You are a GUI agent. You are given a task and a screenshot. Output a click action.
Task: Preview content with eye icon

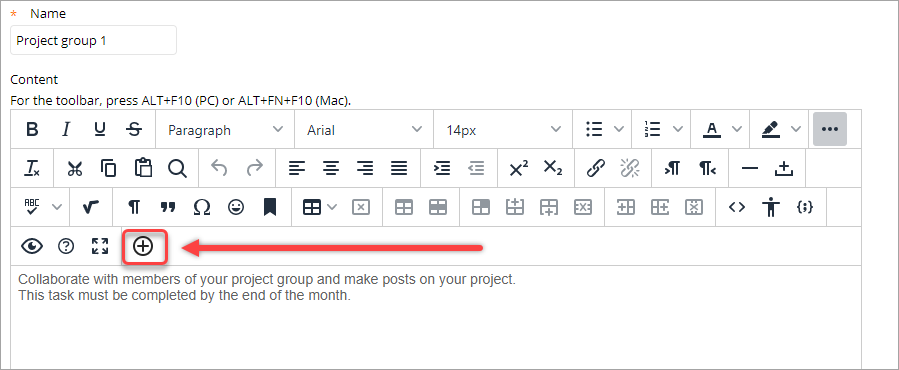pos(32,246)
